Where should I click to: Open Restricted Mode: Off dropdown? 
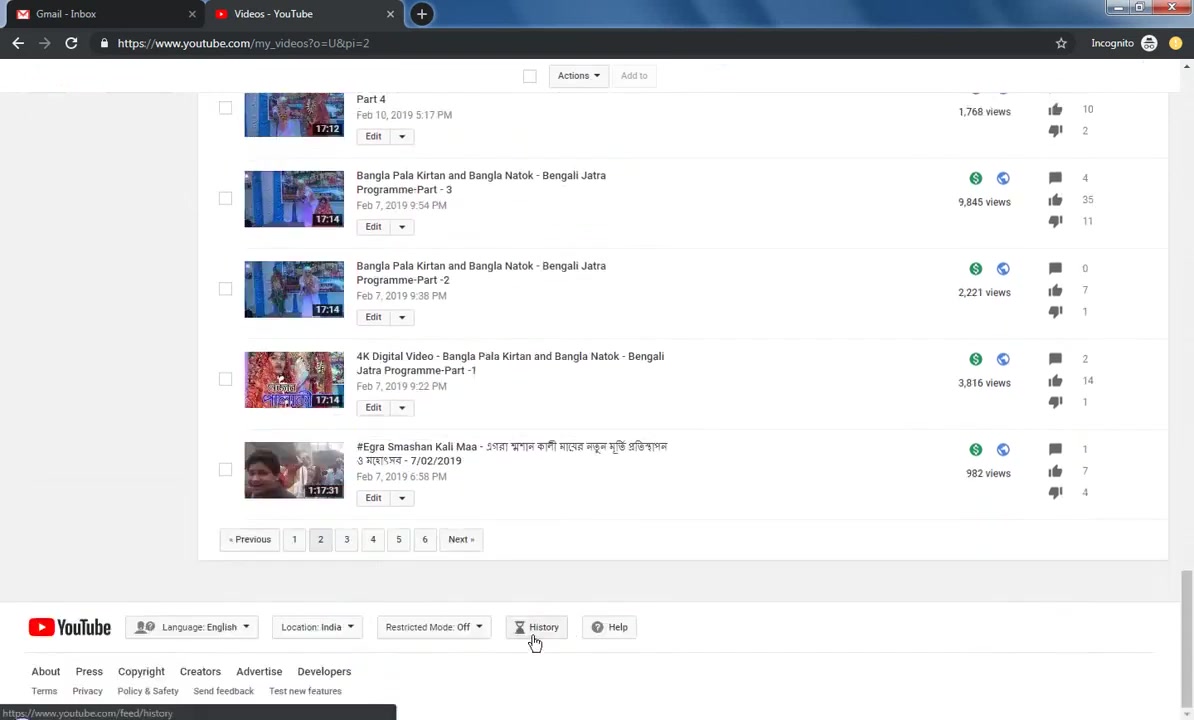(433, 627)
